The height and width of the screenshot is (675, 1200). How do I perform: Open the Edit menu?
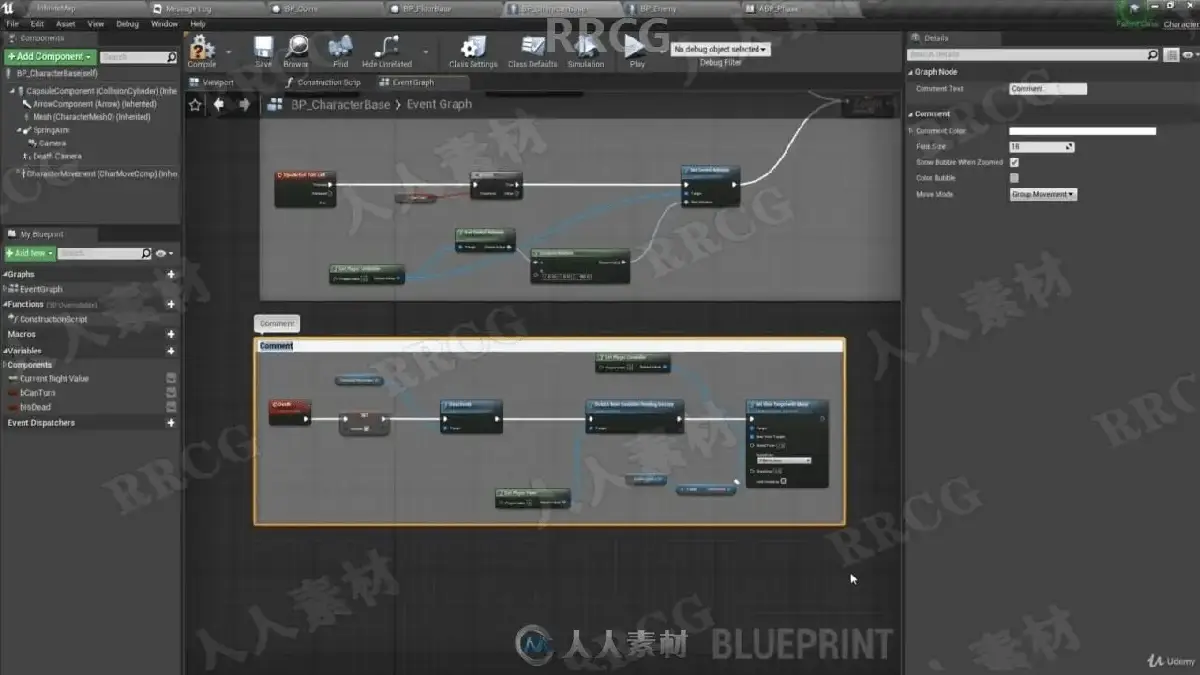tap(37, 23)
